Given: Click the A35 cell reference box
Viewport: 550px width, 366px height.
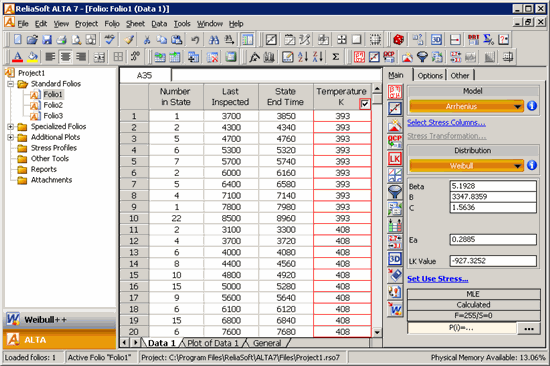Looking at the screenshot, I should pyautogui.click(x=145, y=75).
